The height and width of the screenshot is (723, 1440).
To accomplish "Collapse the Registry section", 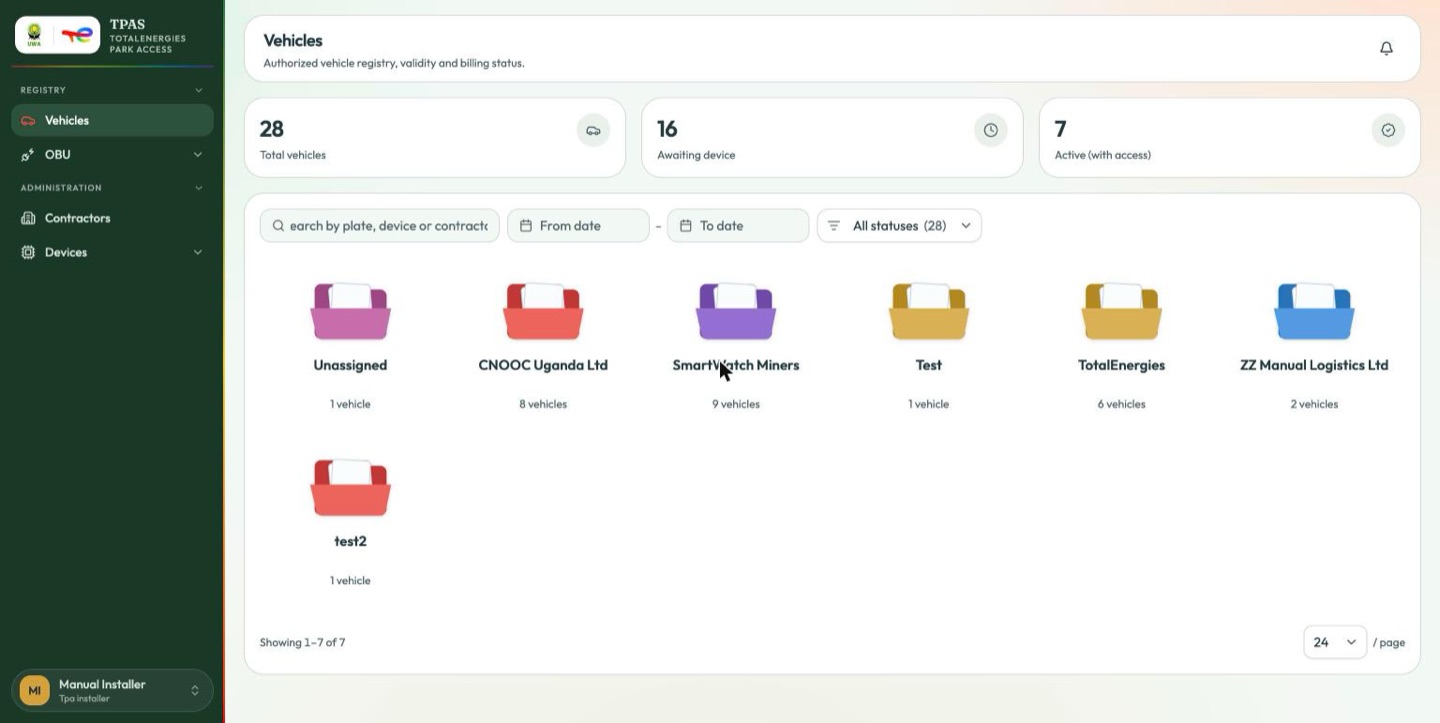I will pyautogui.click(x=198, y=90).
